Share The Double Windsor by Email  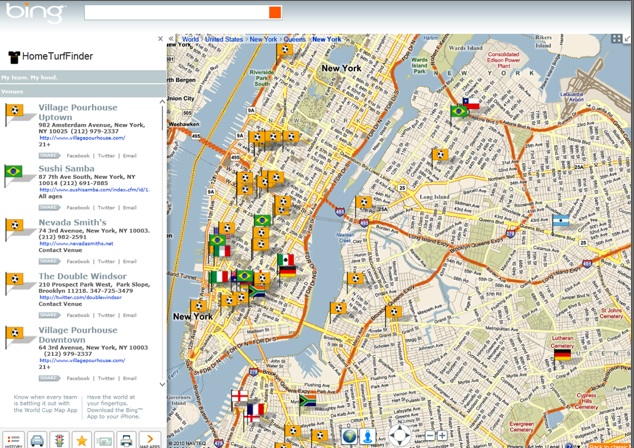tap(130, 315)
